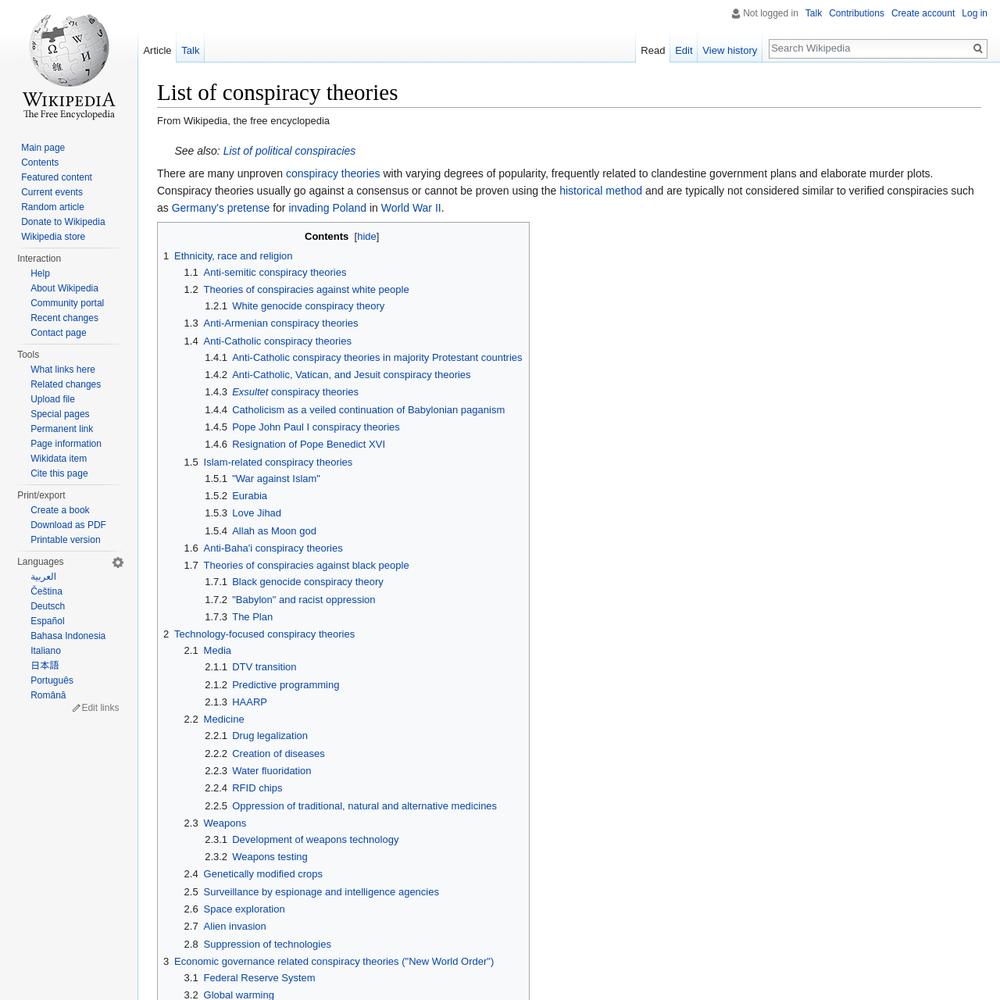The height and width of the screenshot is (1000, 1000).
Task: Click the search magnifier icon
Action: coord(978,48)
